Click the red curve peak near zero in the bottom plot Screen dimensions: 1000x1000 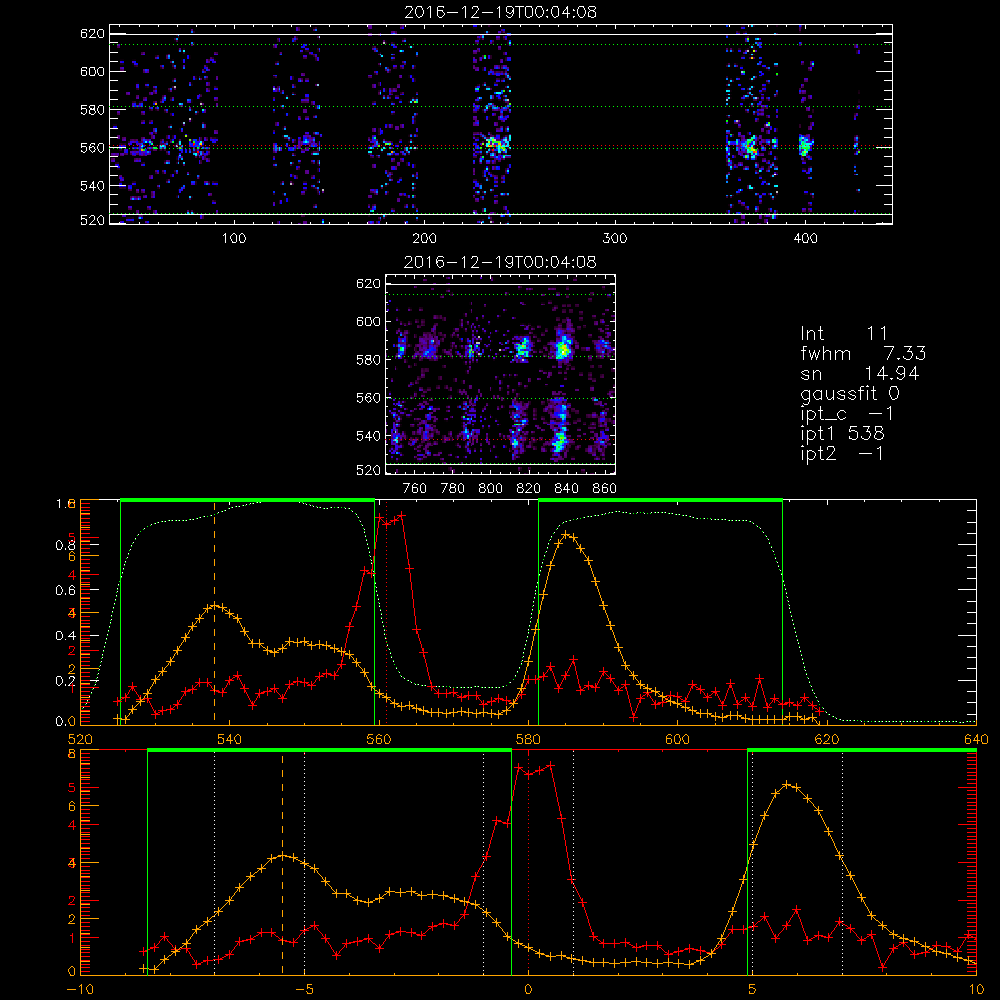point(550,765)
